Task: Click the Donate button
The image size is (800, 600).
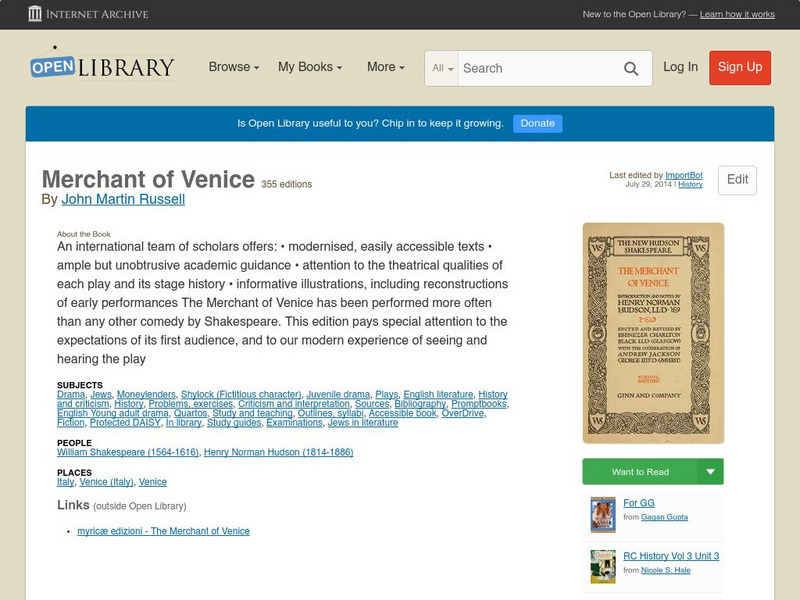Action: pos(537,122)
